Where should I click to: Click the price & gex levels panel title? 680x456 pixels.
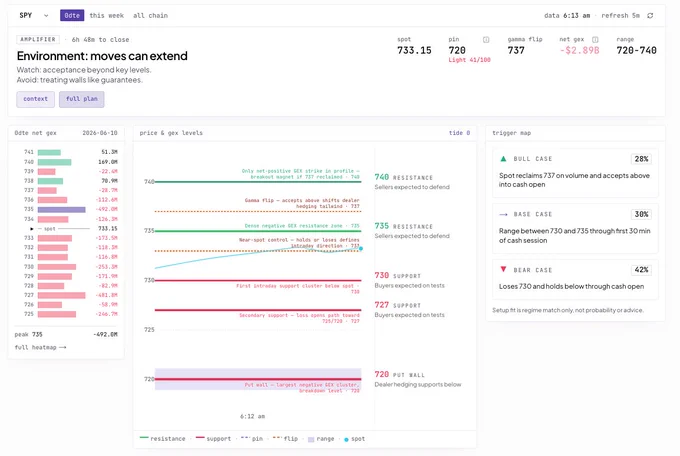click(171, 133)
